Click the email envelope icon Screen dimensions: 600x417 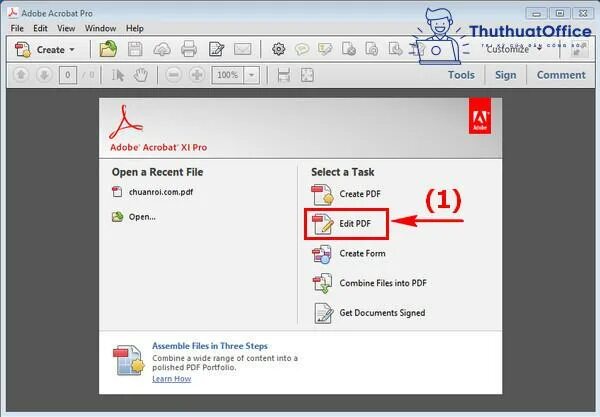(243, 49)
